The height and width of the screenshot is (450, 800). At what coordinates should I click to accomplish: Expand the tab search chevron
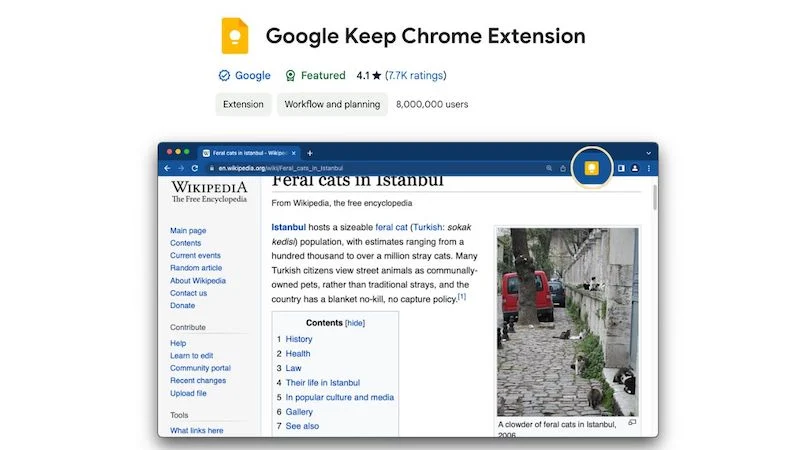[648, 153]
